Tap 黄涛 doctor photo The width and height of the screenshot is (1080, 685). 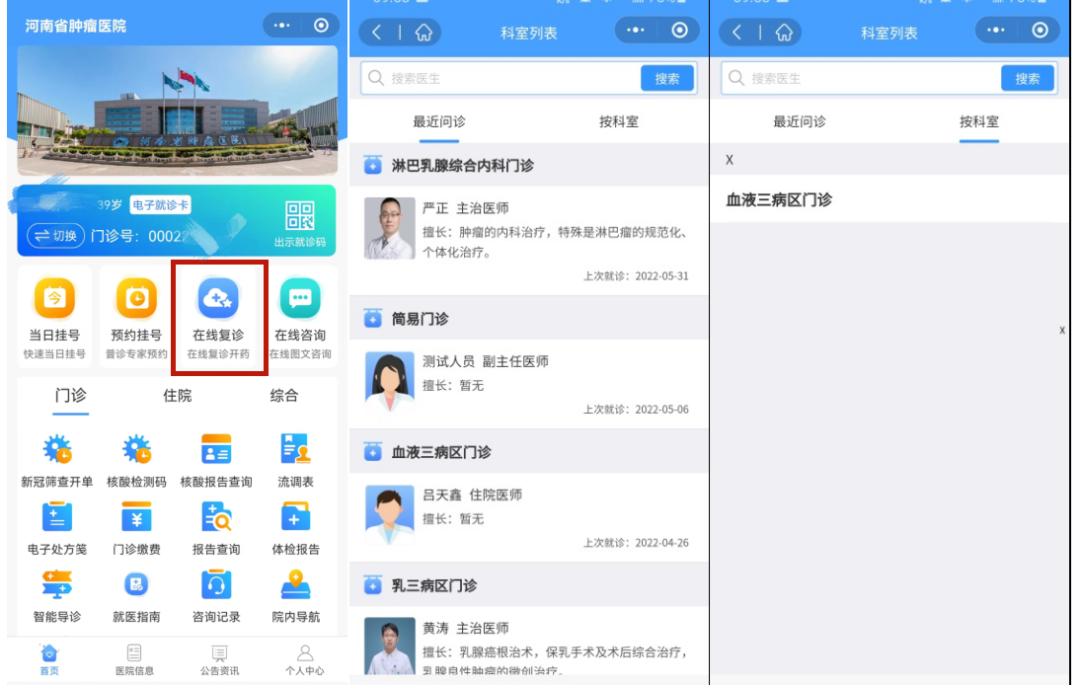(x=389, y=645)
